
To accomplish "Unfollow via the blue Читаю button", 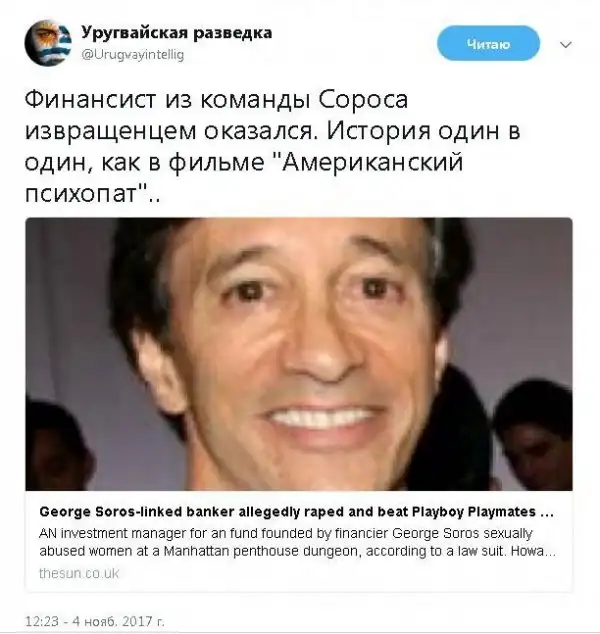I will (x=488, y=43).
